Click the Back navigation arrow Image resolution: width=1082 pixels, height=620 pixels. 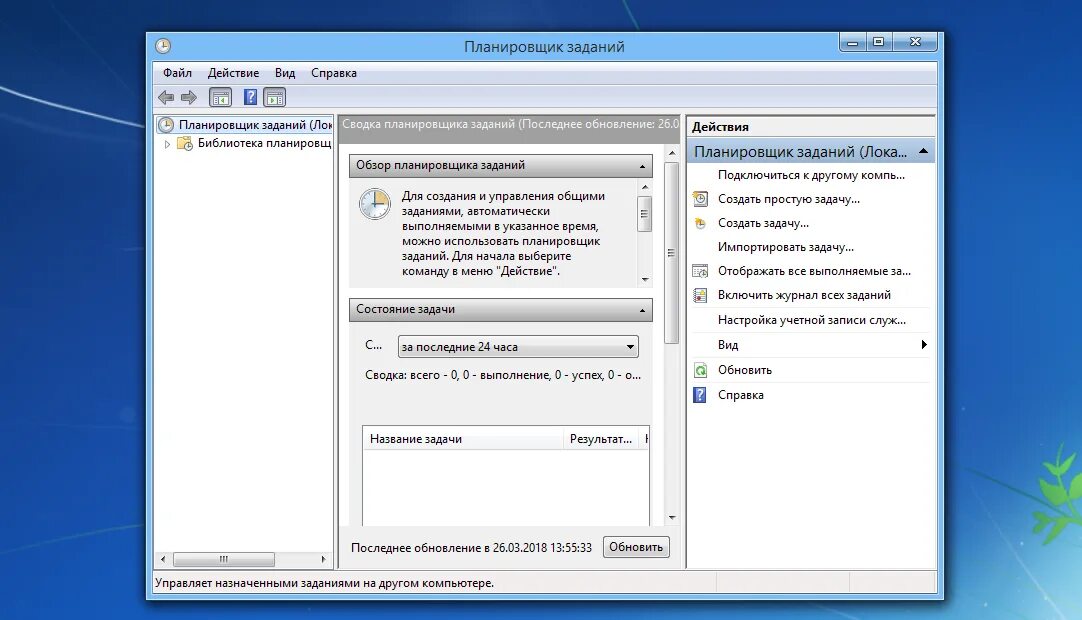(x=166, y=96)
